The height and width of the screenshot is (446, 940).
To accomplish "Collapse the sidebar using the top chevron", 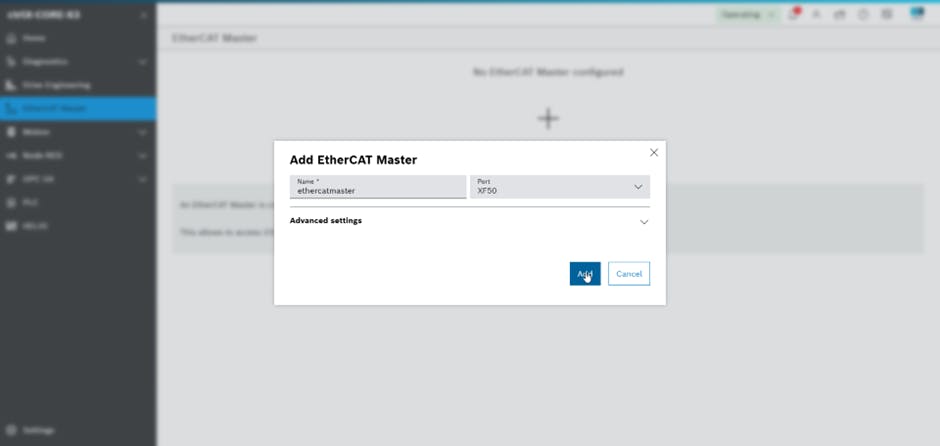I will tap(143, 15).
